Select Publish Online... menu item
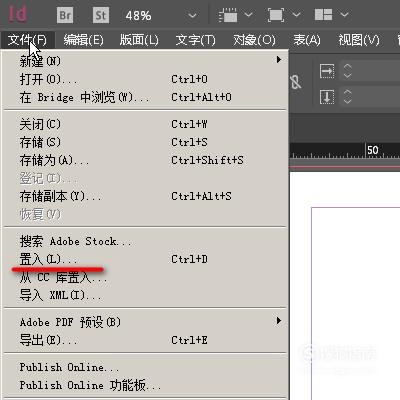Screen dimensions: 400x400 pyautogui.click(x=145, y=367)
